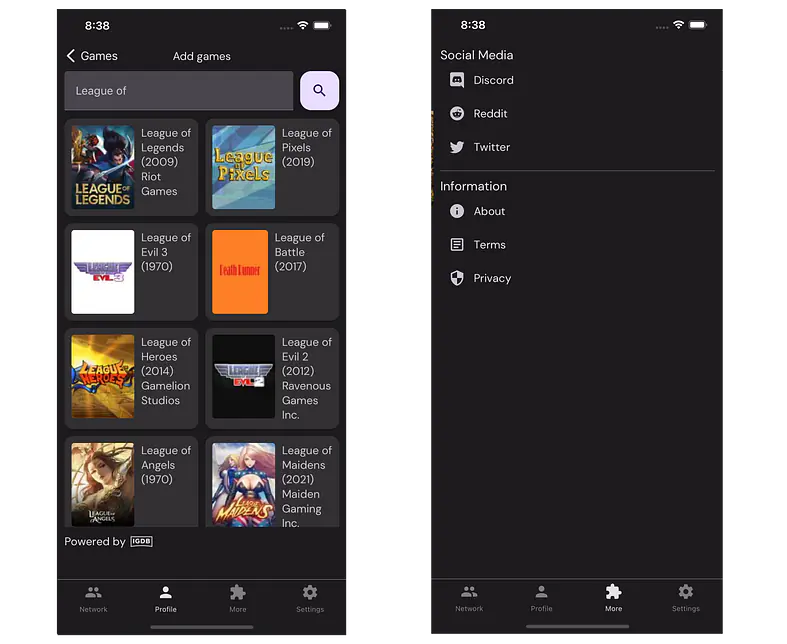Select League of Pixels cover art
787x644 pixels.
(x=243, y=167)
